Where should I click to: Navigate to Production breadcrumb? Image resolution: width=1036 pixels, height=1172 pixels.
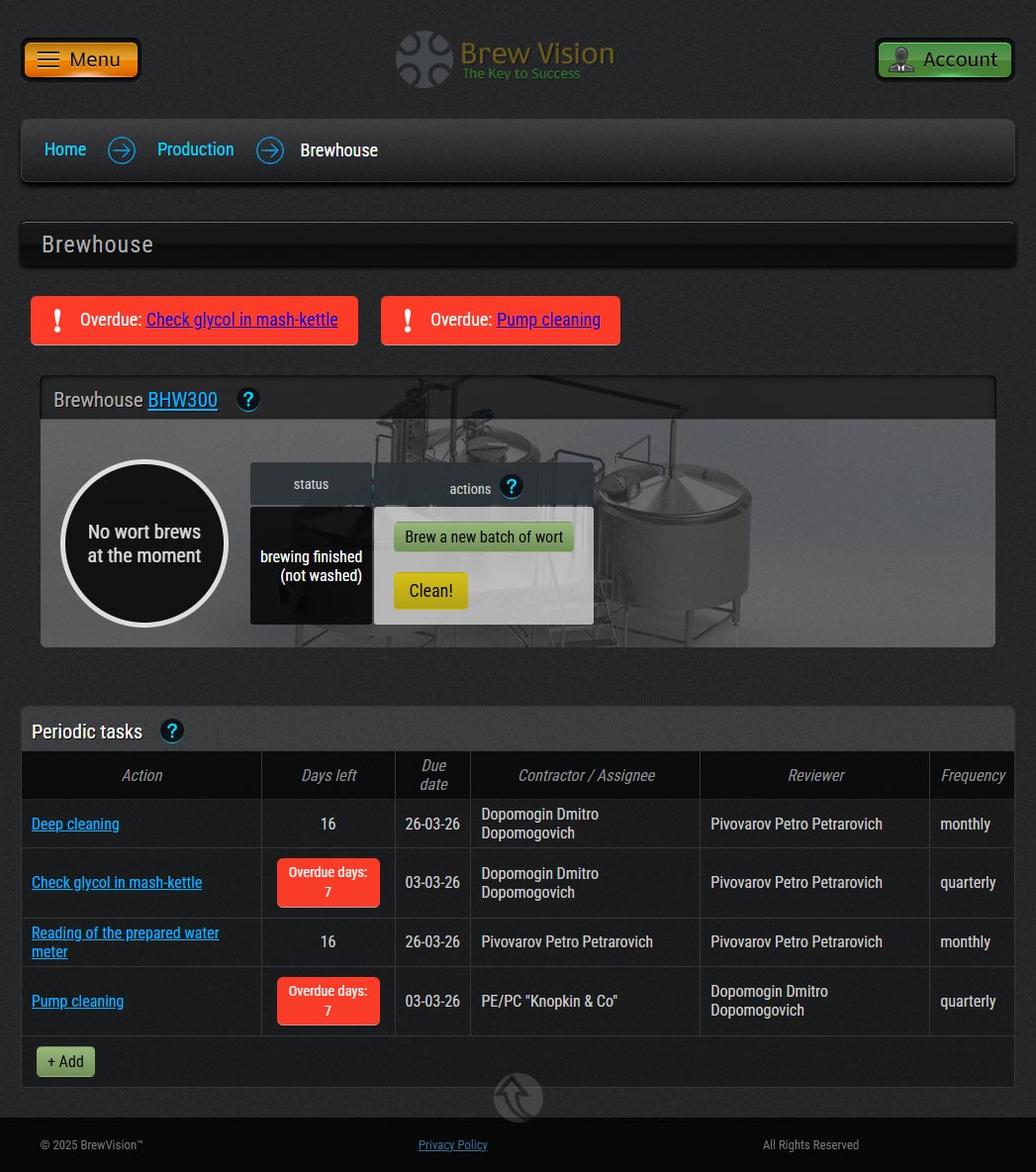pos(196,149)
